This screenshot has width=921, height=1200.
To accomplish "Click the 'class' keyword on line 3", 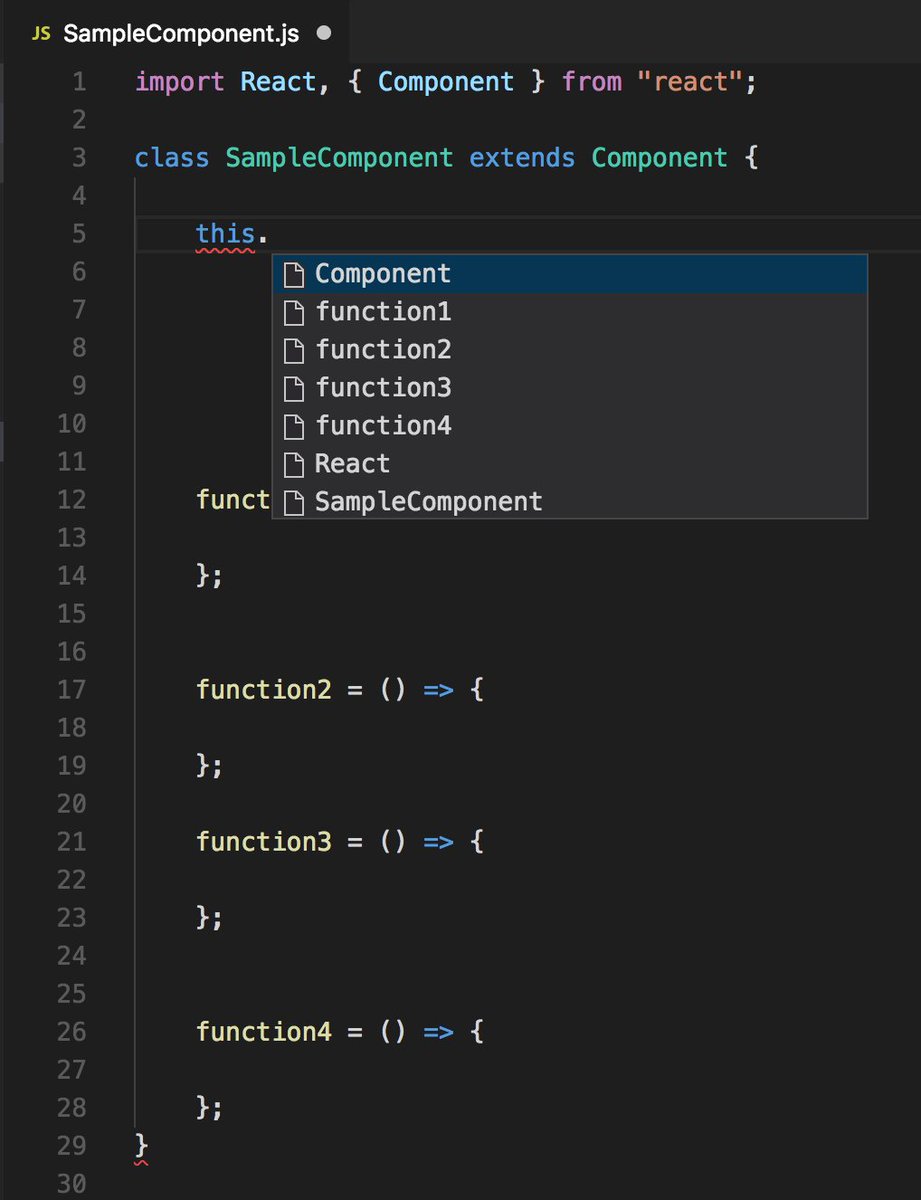I will coord(172,157).
